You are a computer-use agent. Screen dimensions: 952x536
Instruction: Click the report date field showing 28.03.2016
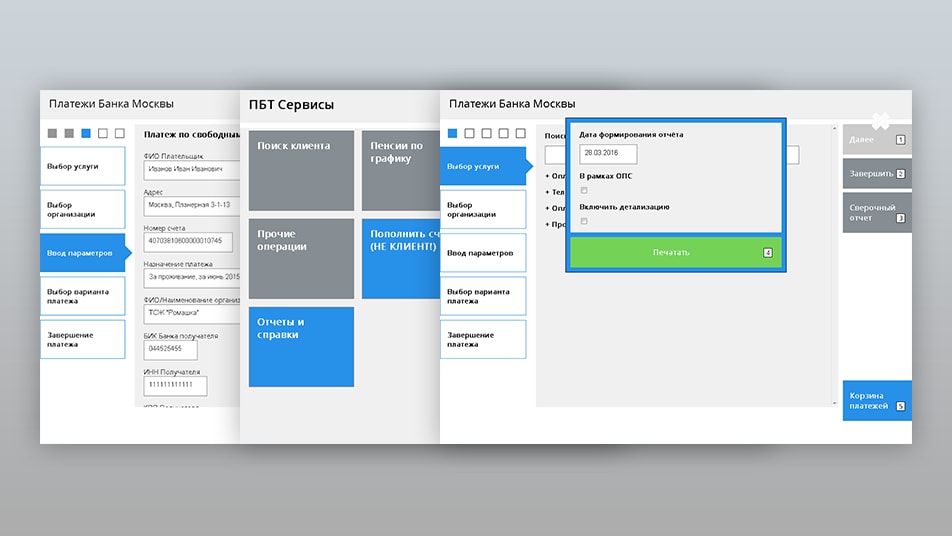[x=608, y=154]
